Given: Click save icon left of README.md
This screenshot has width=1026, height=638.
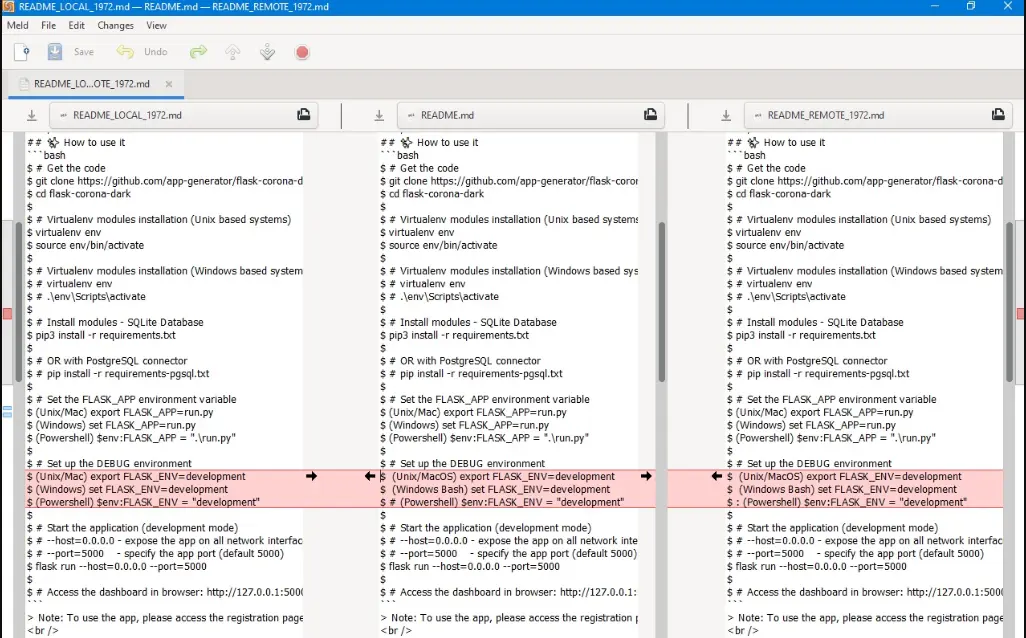Looking at the screenshot, I should point(379,116).
